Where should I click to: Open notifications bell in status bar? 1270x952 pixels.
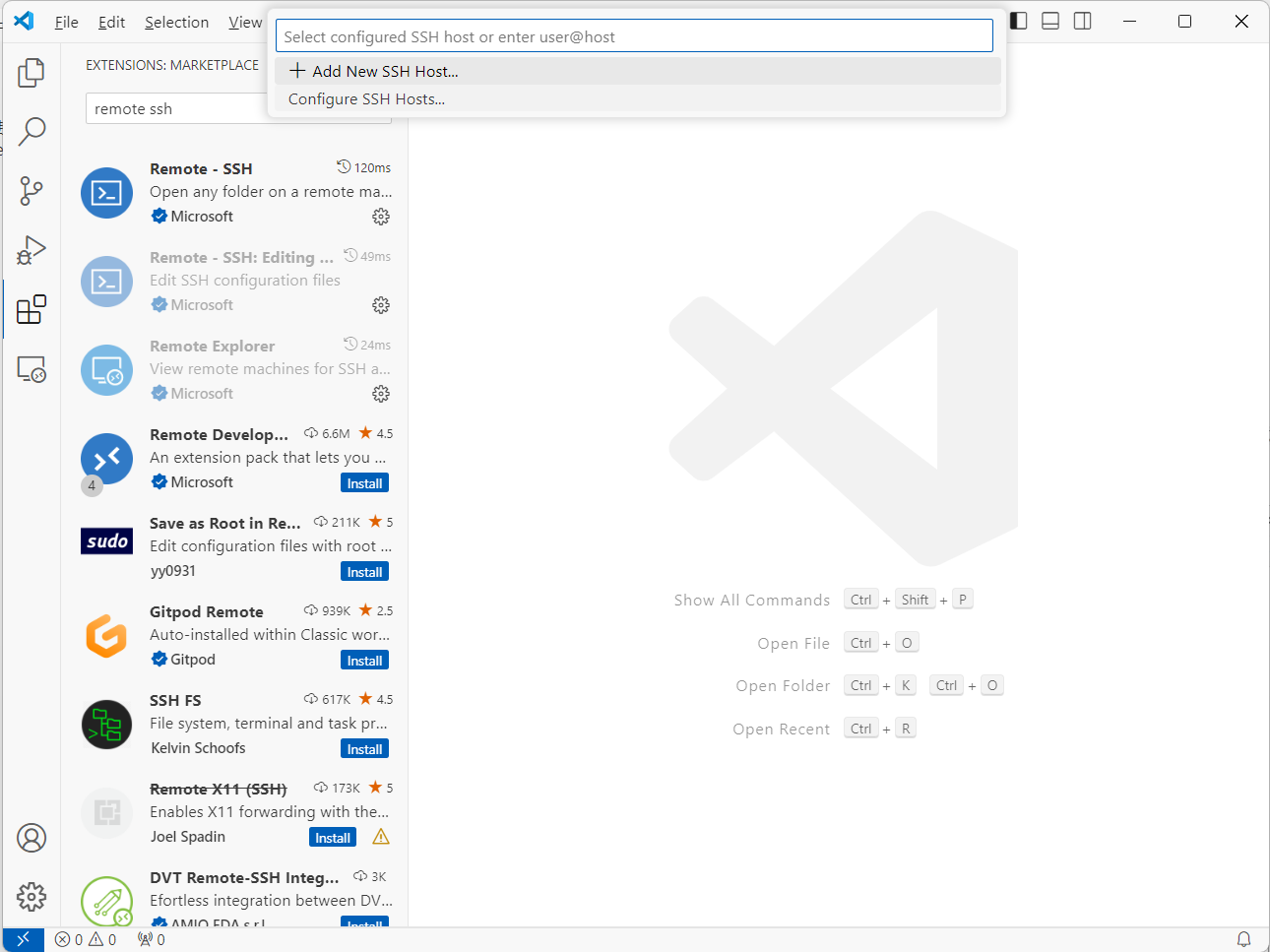click(1243, 939)
